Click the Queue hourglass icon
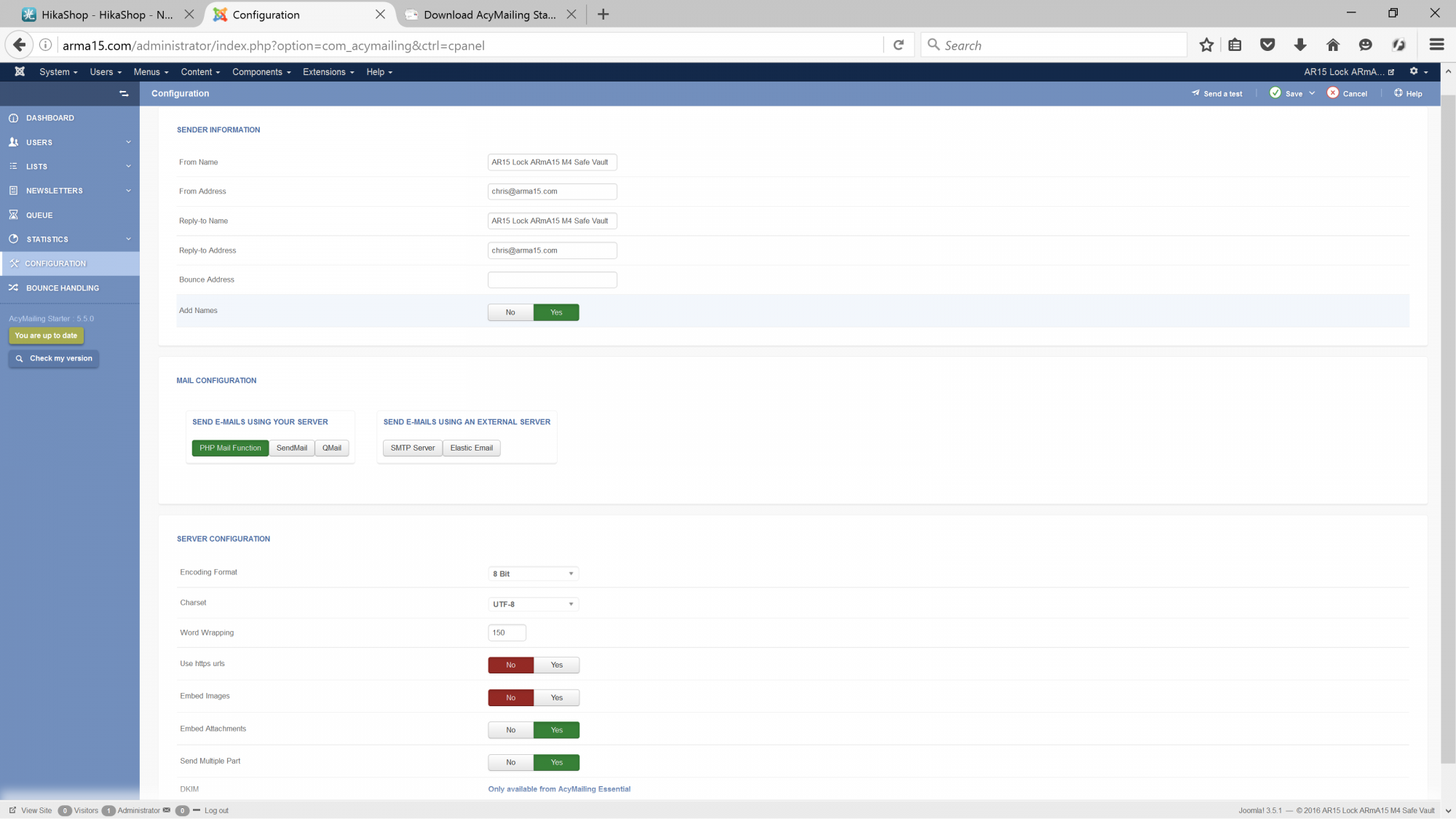The image size is (1456, 819). coord(13,215)
